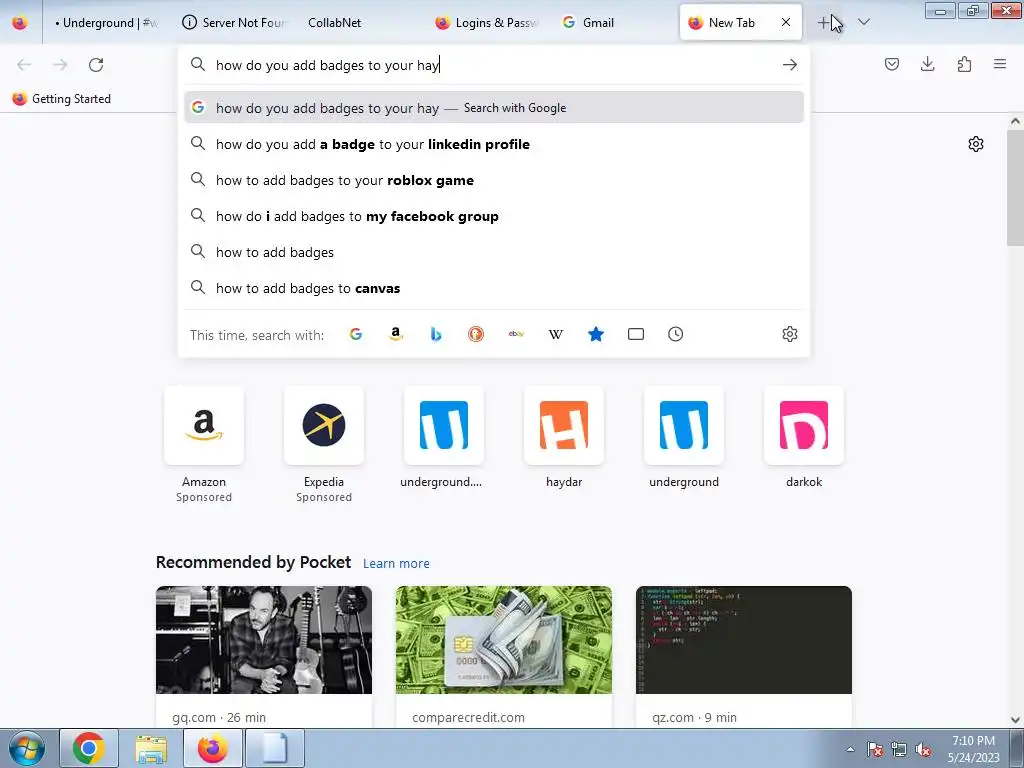Viewport: 1024px width, 768px height.
Task: Expand the list all tabs chevron
Action: tap(863, 22)
